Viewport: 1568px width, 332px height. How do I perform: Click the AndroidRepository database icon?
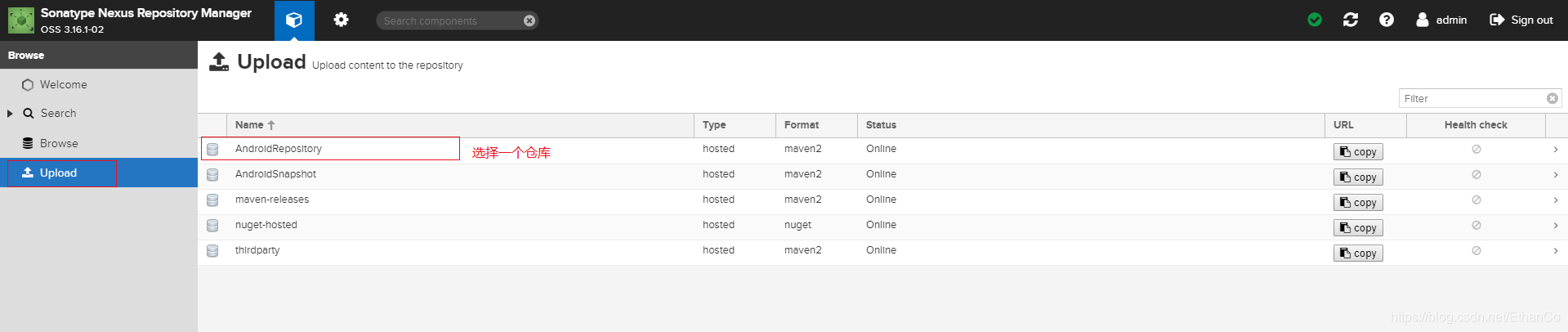tap(212, 150)
